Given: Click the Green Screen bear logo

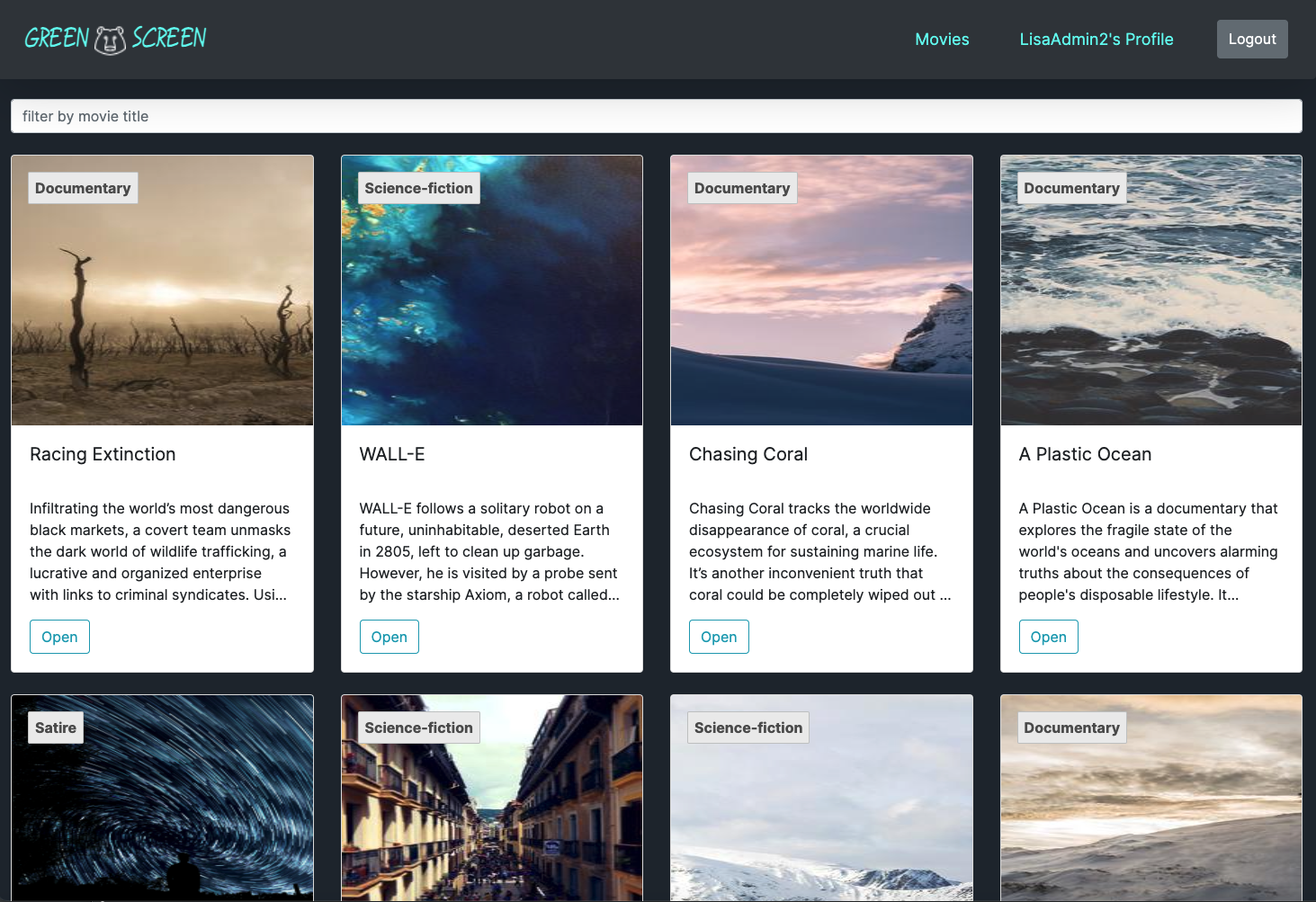Looking at the screenshot, I should [x=115, y=39].
